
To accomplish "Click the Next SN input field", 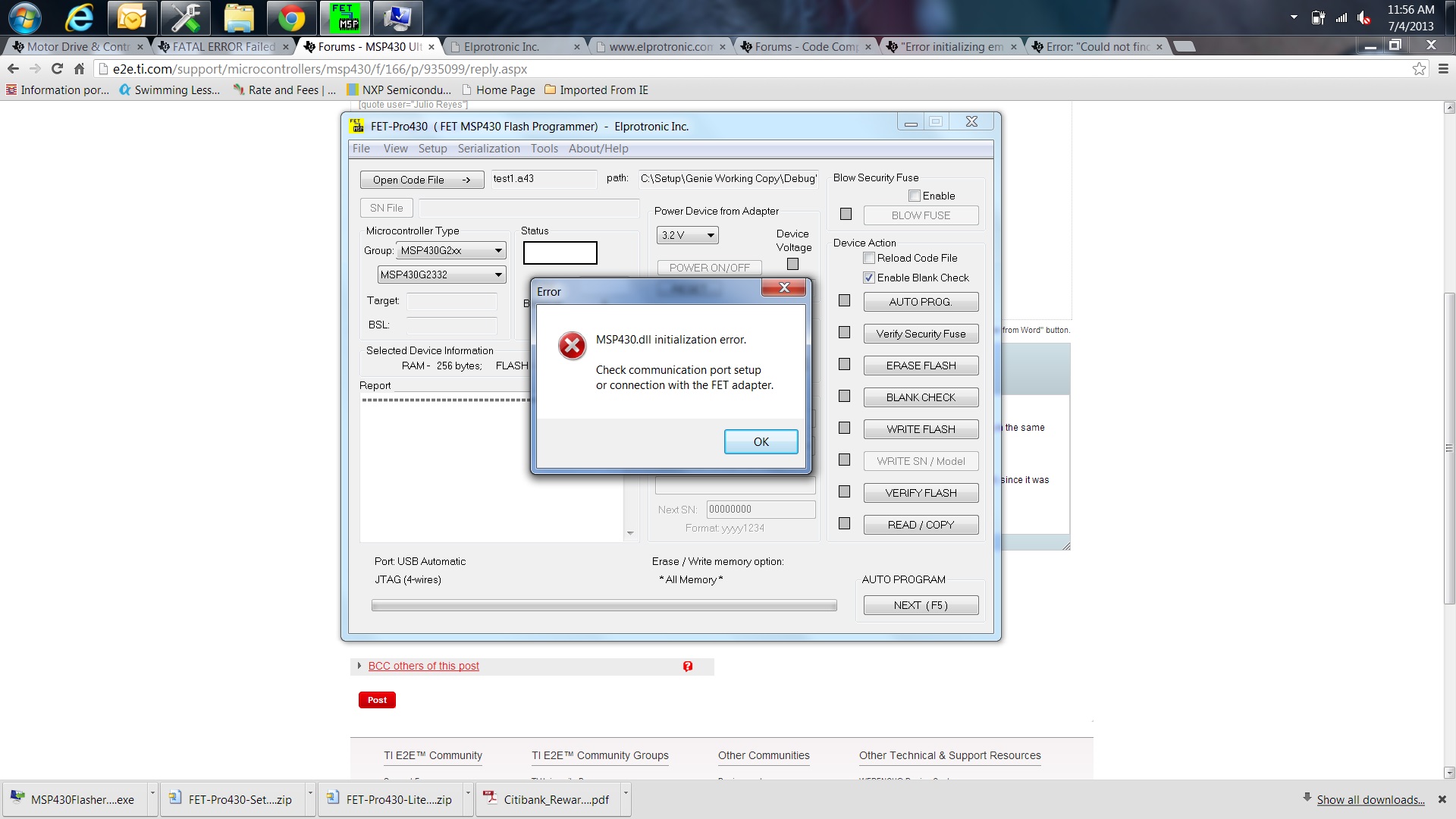I will pos(761,509).
